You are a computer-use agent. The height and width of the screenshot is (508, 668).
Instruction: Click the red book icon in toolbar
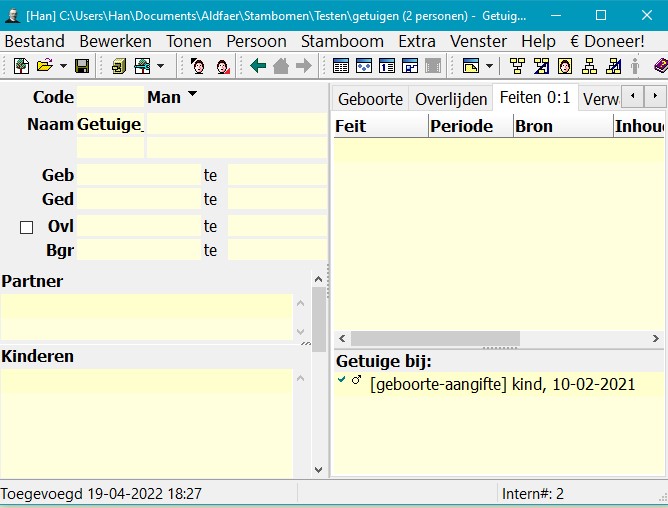pos(660,66)
